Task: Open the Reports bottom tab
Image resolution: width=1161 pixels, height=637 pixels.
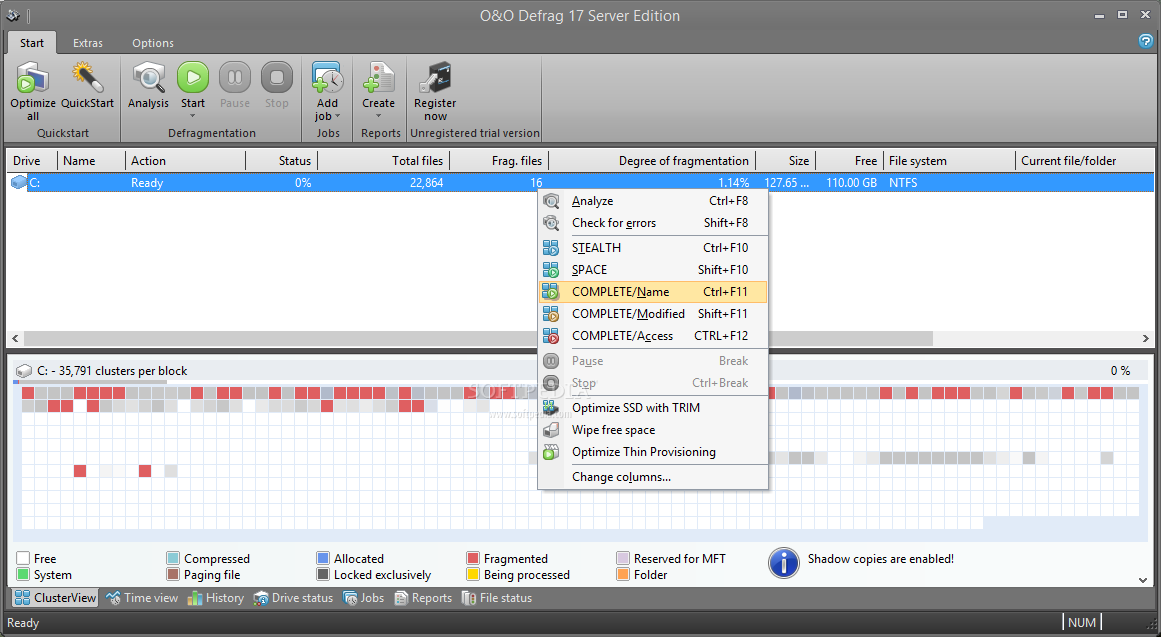Action: (x=423, y=598)
